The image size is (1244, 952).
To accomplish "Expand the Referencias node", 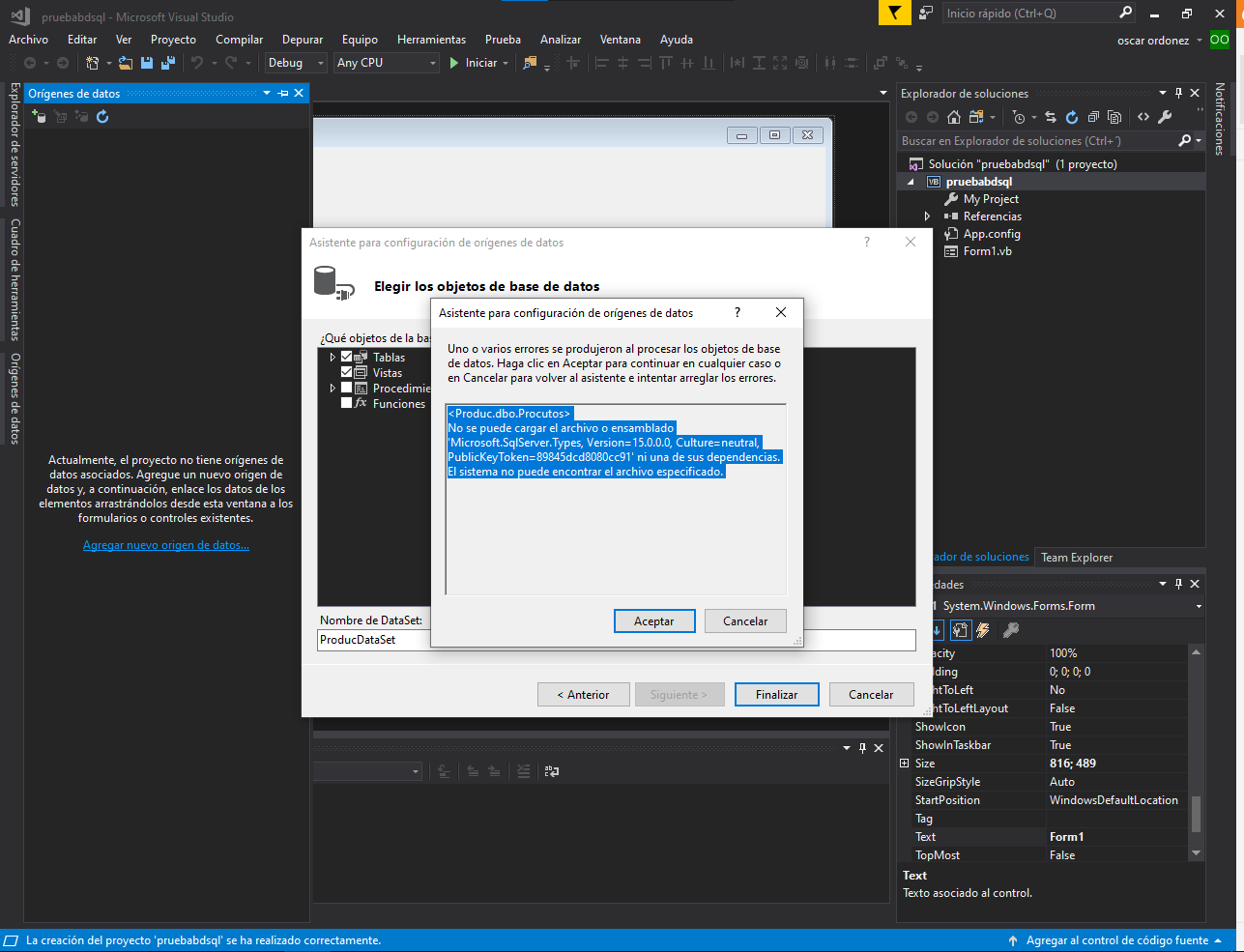I will [927, 216].
